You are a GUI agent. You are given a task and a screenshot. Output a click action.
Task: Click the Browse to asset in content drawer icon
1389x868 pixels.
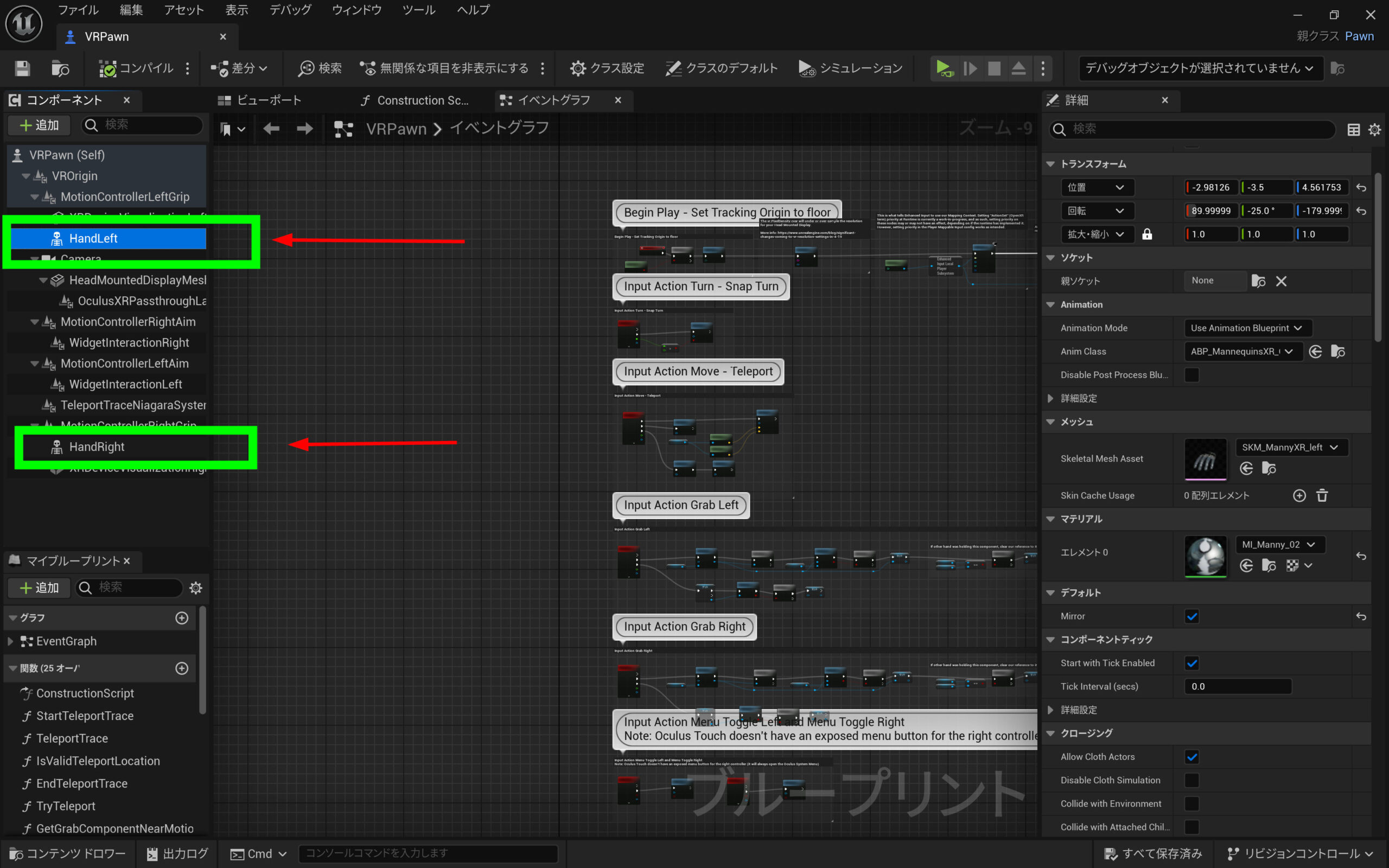[60, 68]
